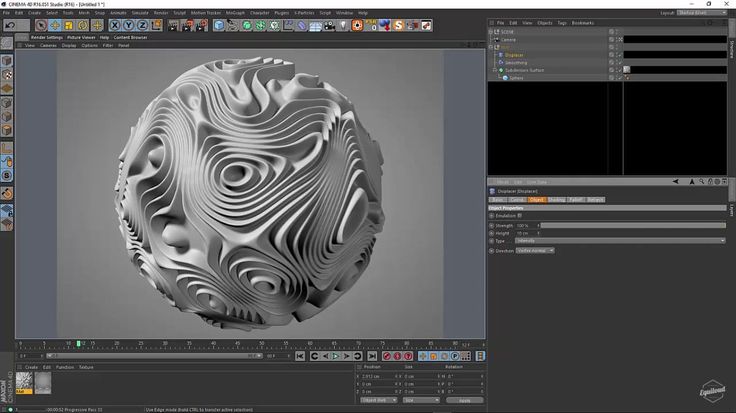
Task: Open the Render Settings tab
Action: coord(47,37)
